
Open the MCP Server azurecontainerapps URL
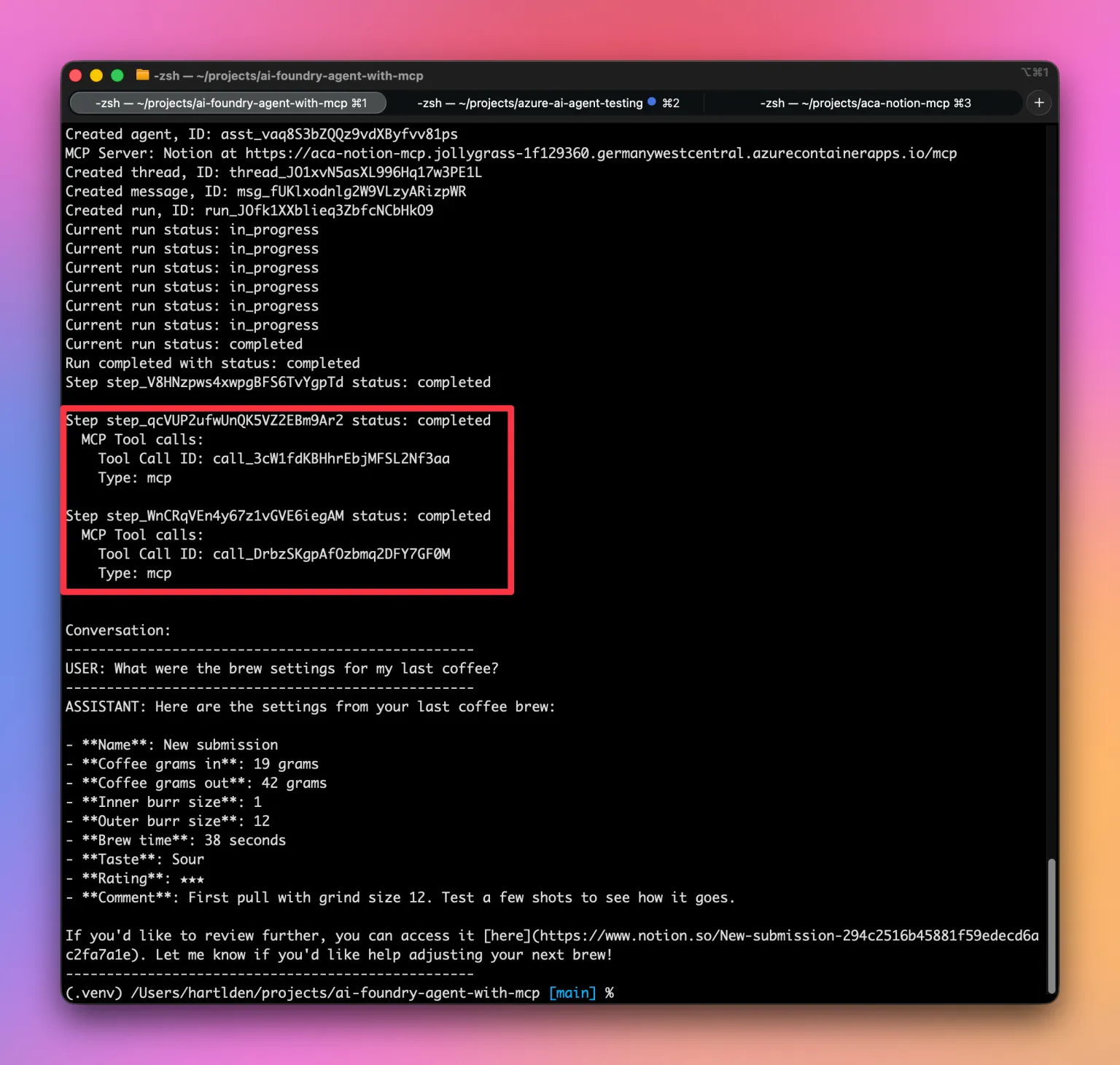click(600, 153)
